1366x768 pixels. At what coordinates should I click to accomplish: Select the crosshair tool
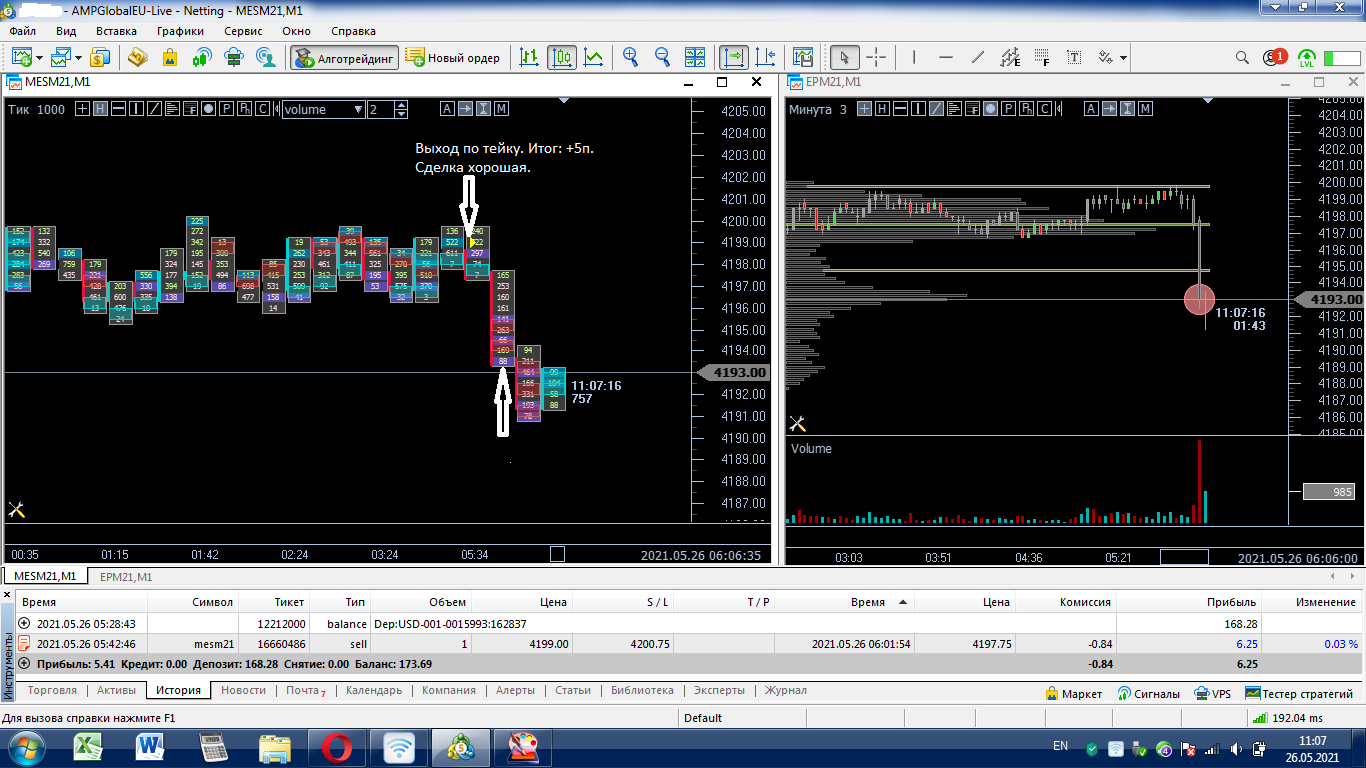876,57
